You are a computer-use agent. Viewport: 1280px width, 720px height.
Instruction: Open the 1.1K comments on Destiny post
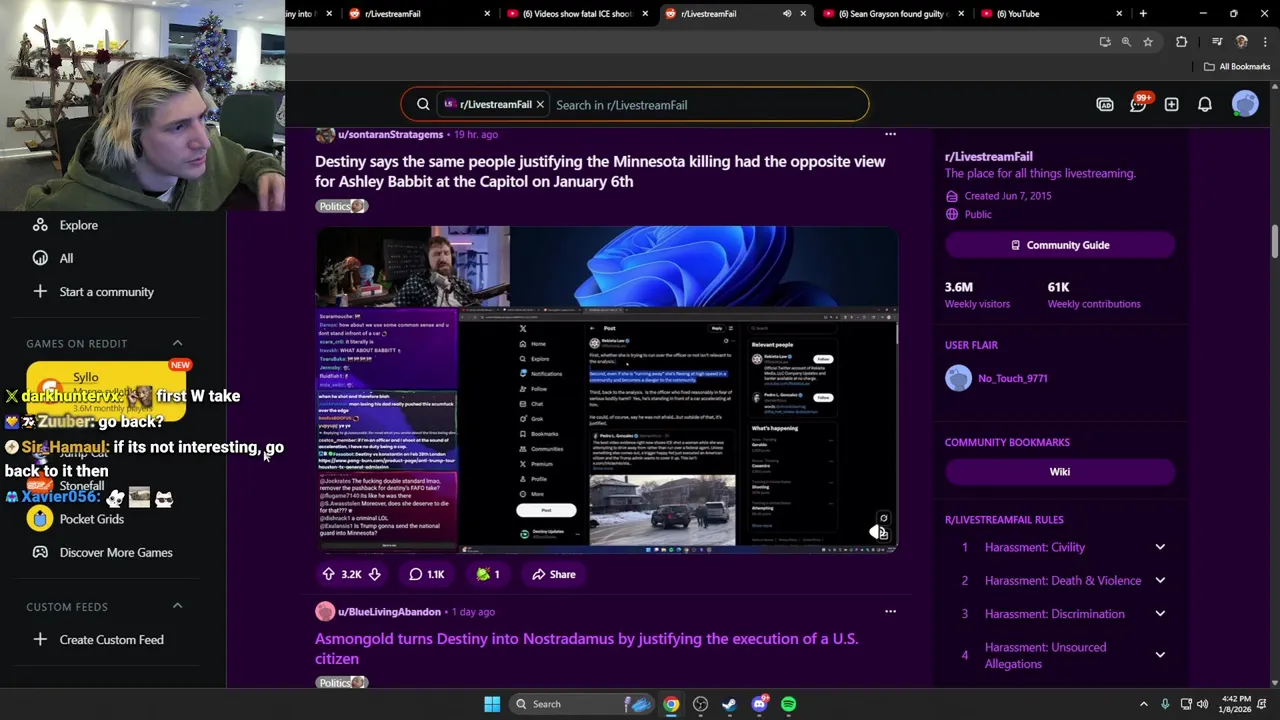coord(427,574)
